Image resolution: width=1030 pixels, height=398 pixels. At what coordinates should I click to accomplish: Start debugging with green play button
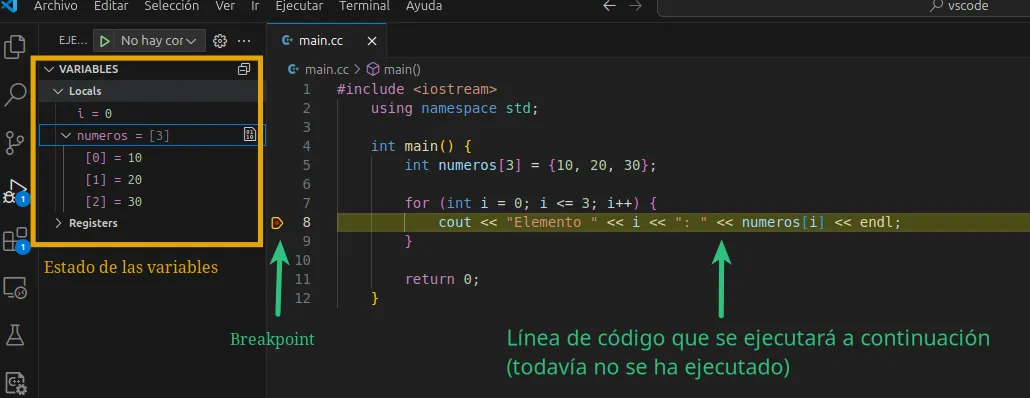[x=104, y=41]
